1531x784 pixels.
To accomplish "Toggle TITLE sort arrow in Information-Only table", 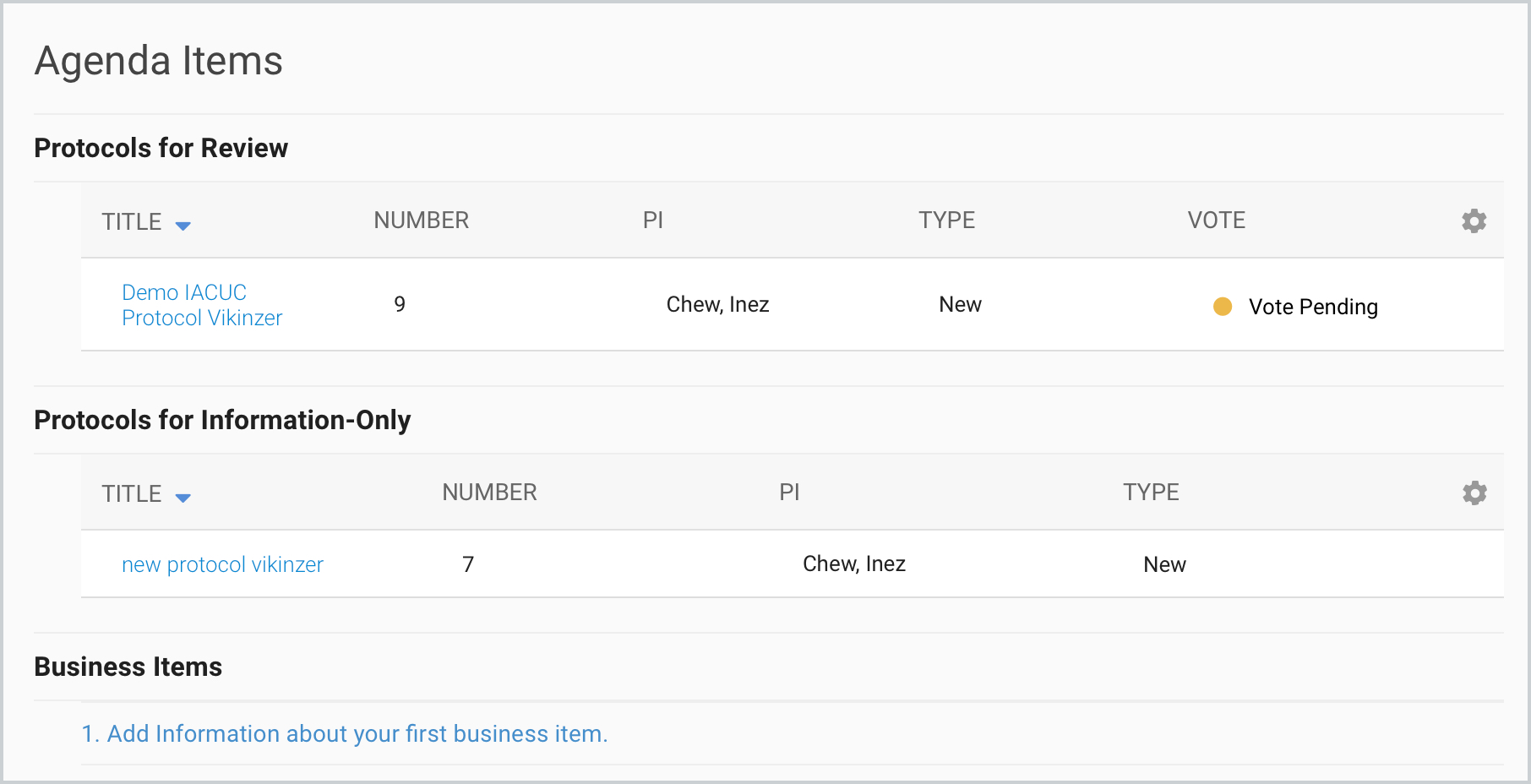I will [183, 497].
